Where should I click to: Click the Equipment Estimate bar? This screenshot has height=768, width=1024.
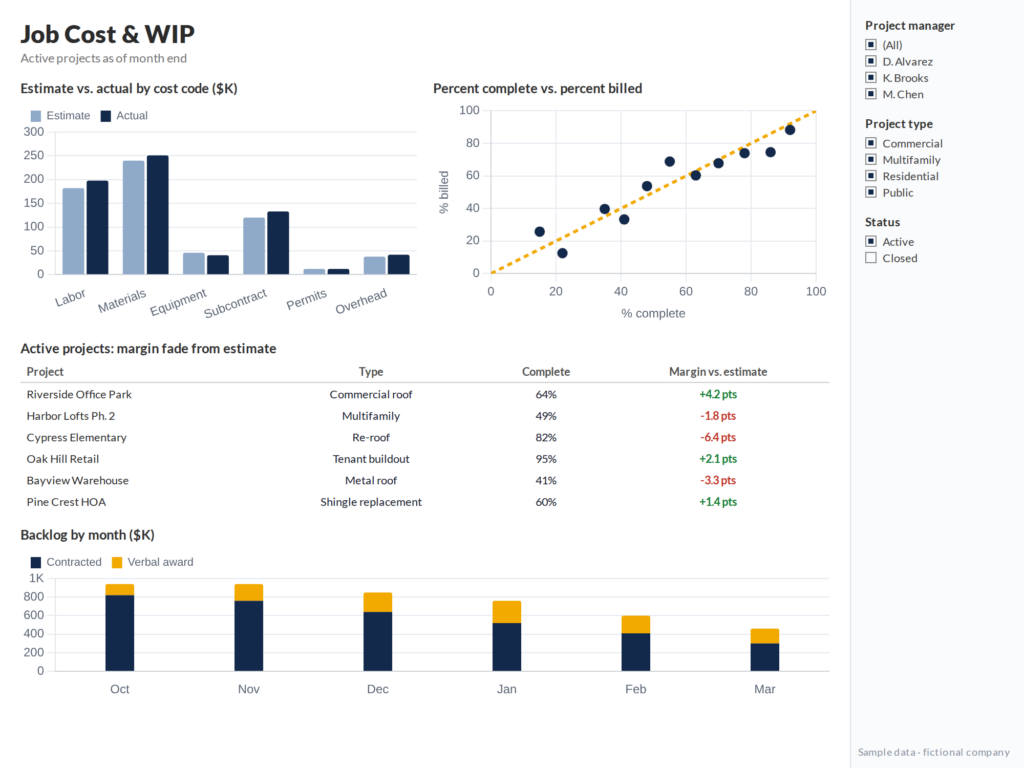(194, 264)
